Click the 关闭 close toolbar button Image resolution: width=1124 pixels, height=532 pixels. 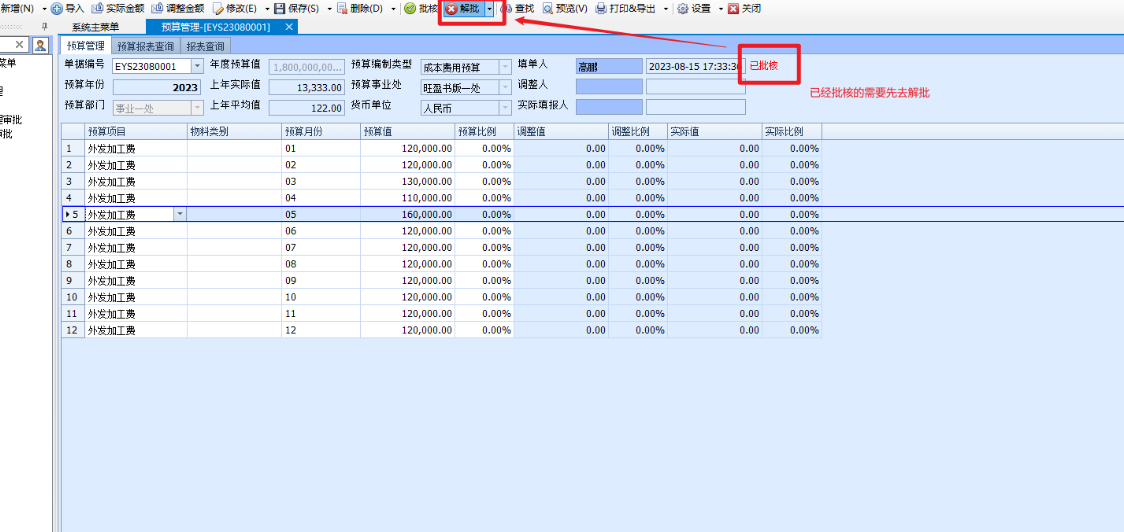click(744, 9)
